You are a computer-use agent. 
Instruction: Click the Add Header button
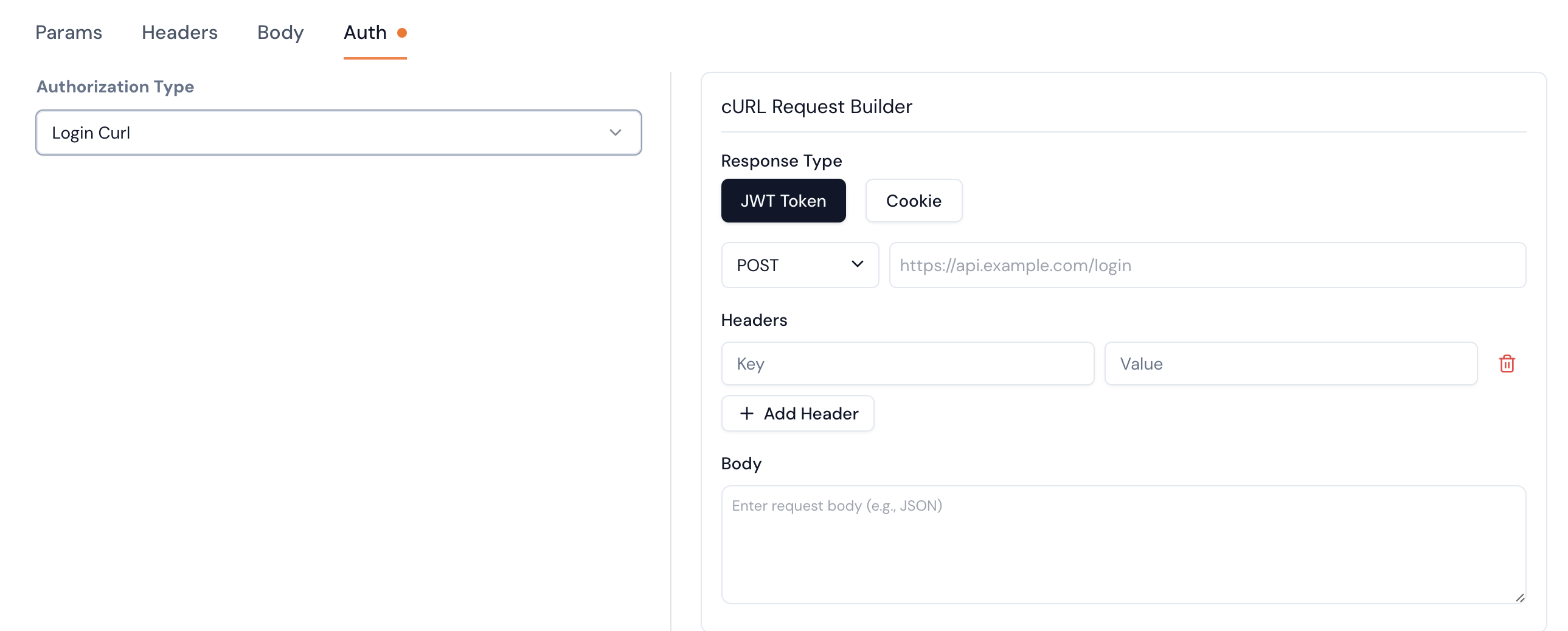click(x=797, y=414)
